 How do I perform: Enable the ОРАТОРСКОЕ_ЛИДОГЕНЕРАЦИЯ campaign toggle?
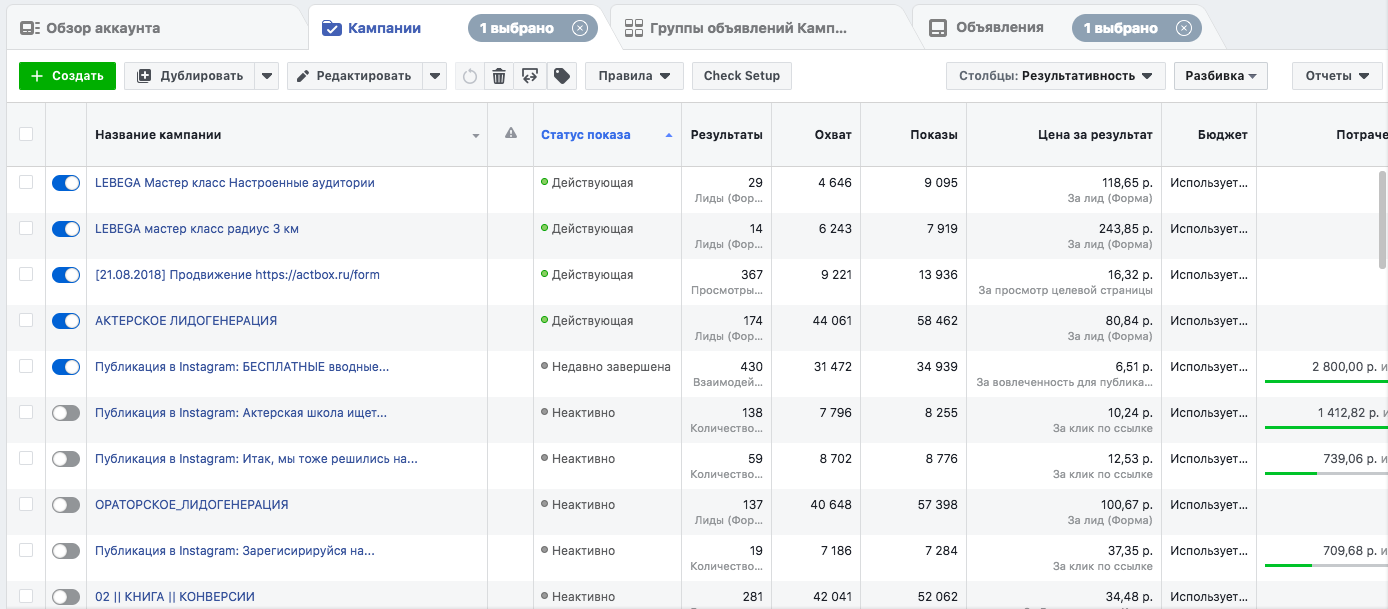point(66,505)
